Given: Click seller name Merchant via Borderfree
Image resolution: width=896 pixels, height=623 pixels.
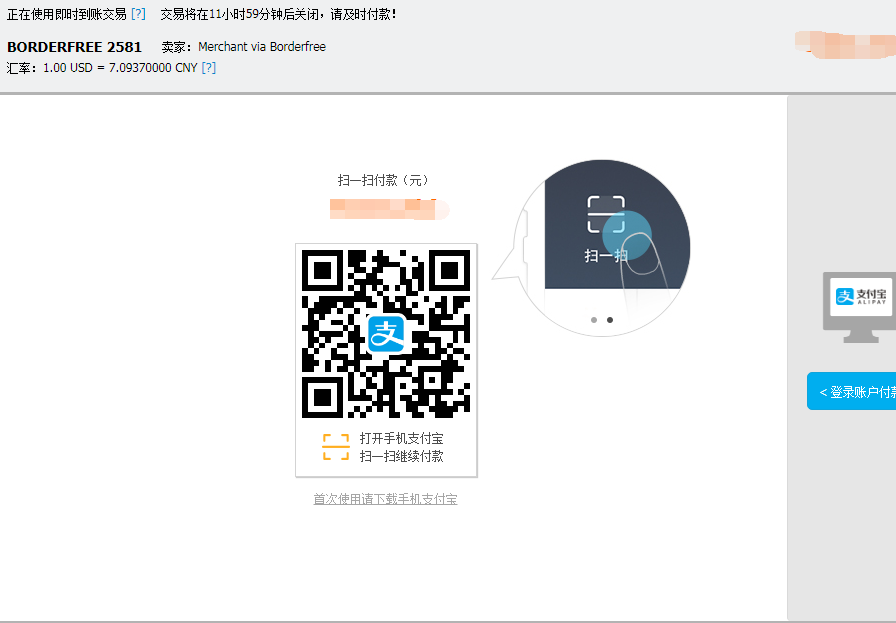Looking at the screenshot, I should pyautogui.click(x=262, y=47).
